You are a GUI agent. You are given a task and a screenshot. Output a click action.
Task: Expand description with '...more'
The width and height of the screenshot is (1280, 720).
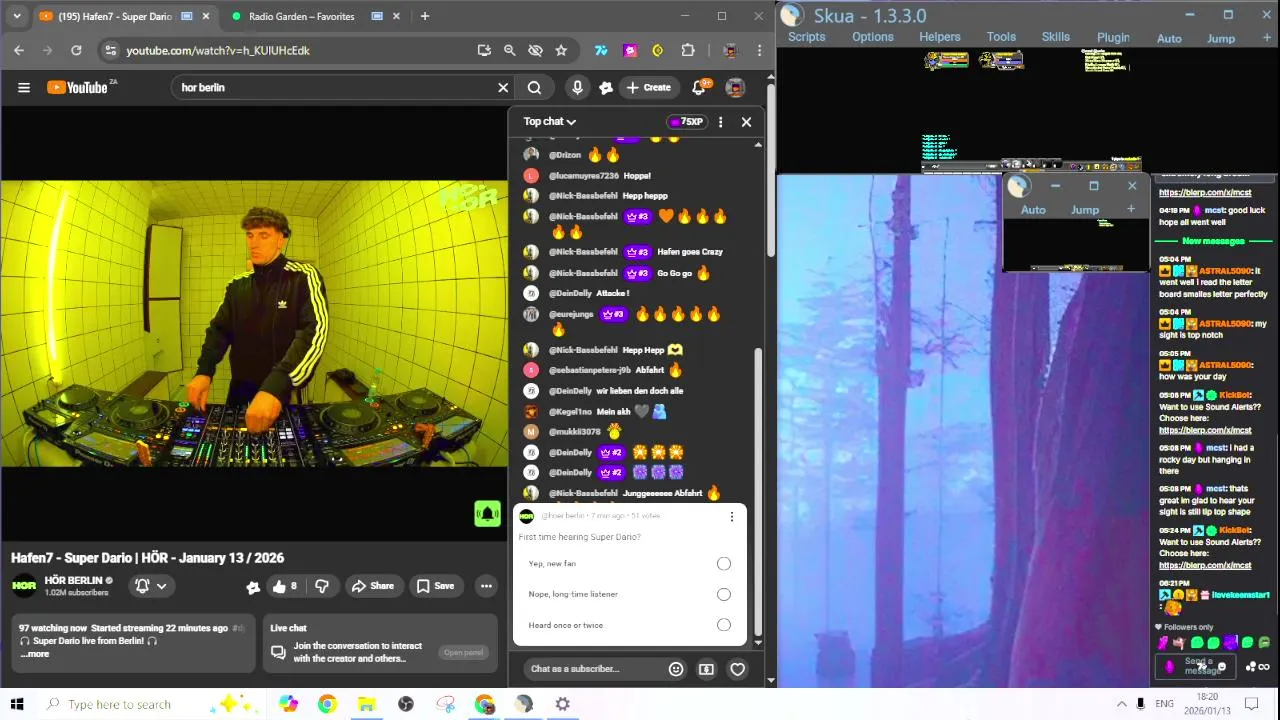tap(35, 654)
